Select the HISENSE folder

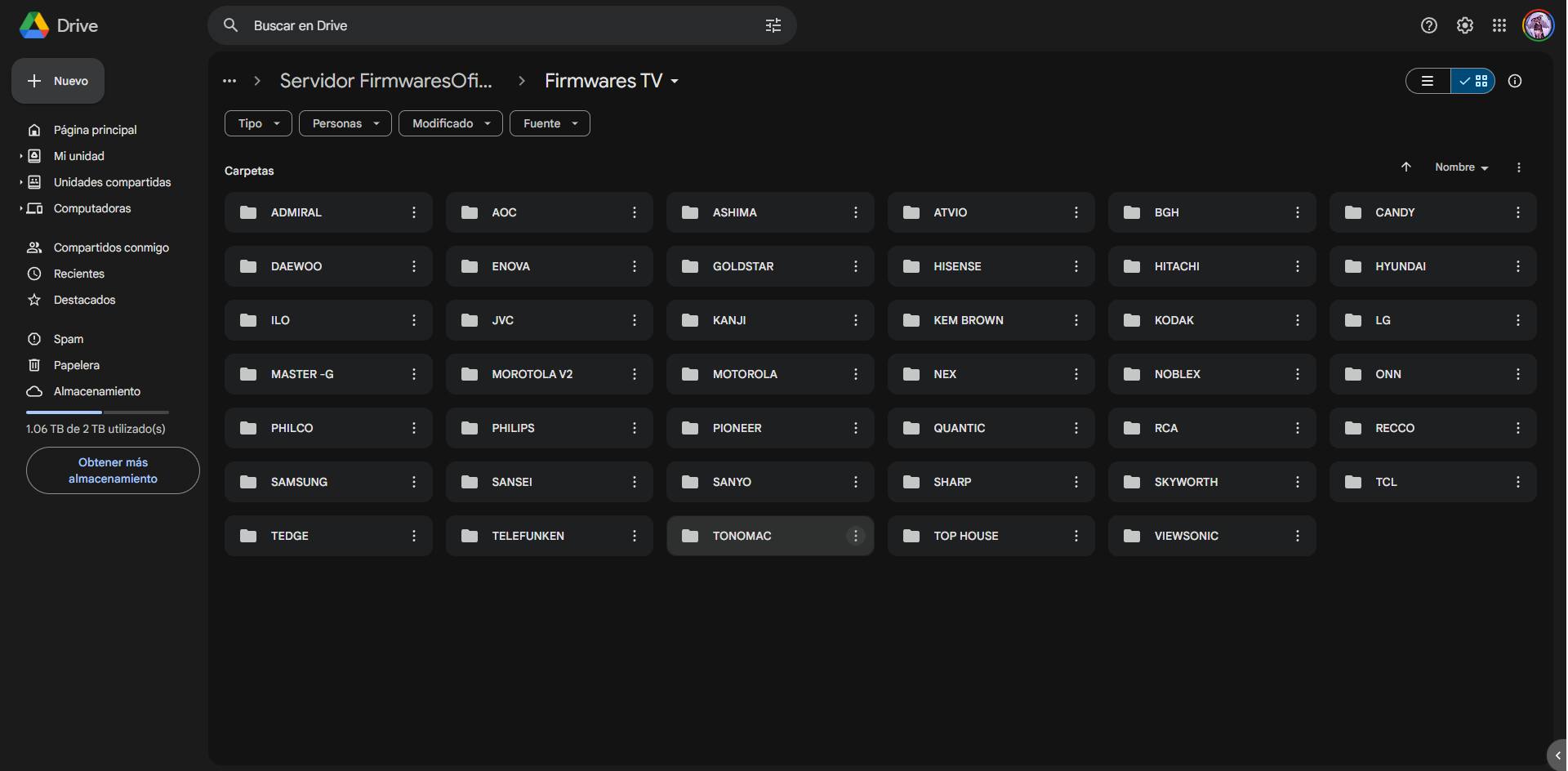pyautogui.click(x=991, y=266)
